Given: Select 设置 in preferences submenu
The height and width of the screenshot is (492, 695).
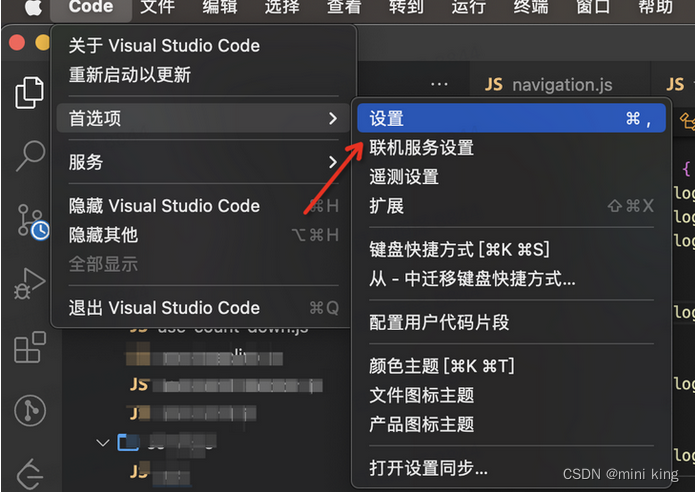Looking at the screenshot, I should click(511, 118).
